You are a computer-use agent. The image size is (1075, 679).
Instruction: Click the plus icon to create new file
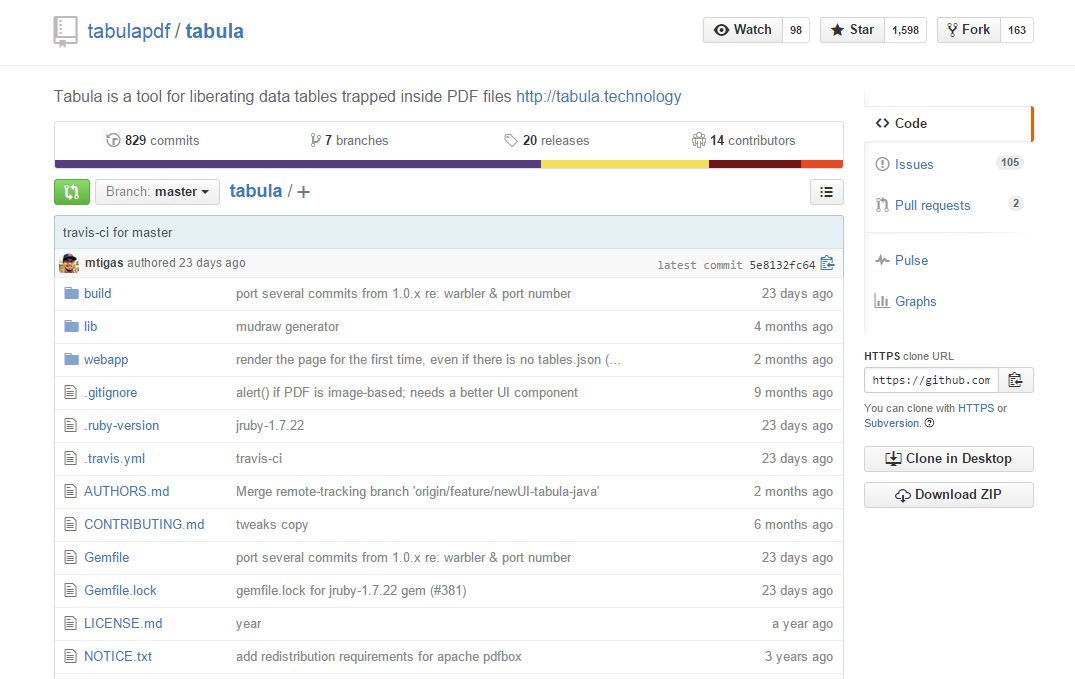pos(303,192)
